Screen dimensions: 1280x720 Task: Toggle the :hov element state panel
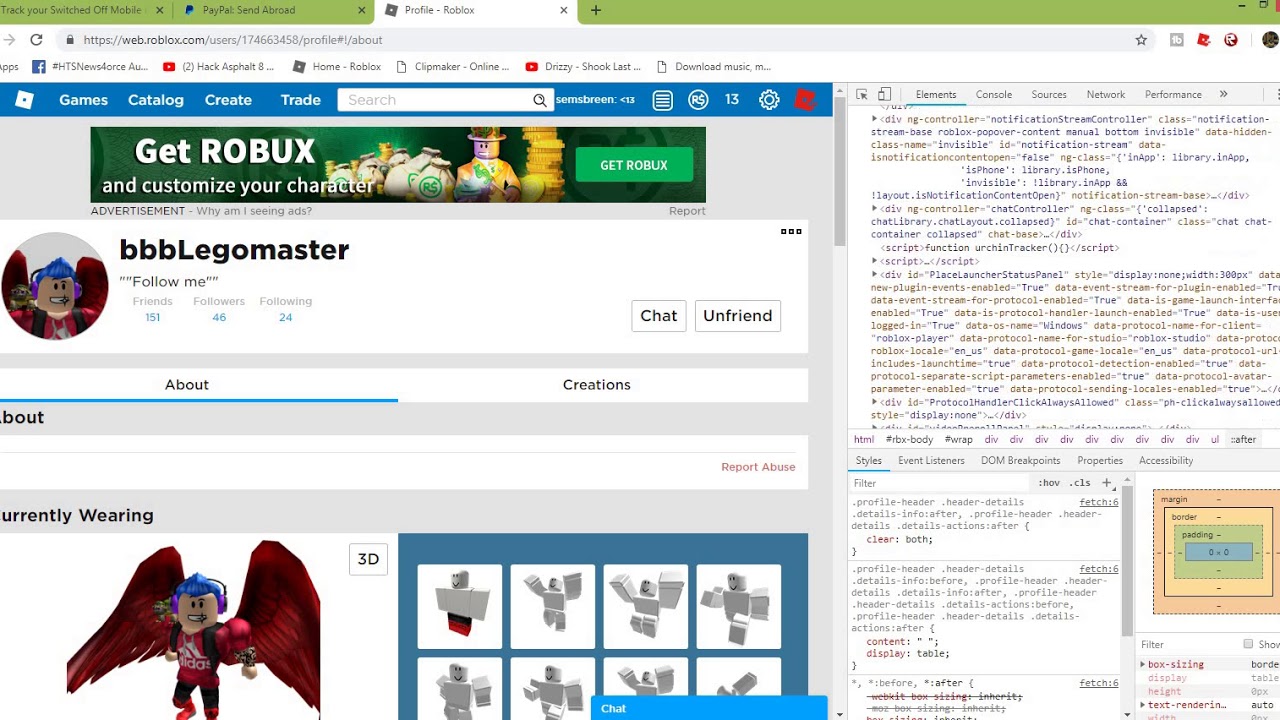[1048, 483]
